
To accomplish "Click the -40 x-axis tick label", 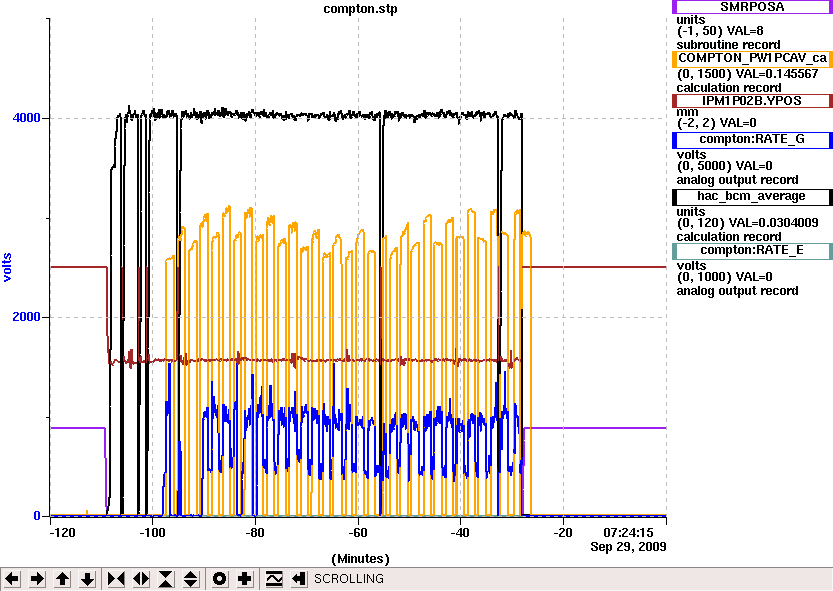I will coord(461,533).
